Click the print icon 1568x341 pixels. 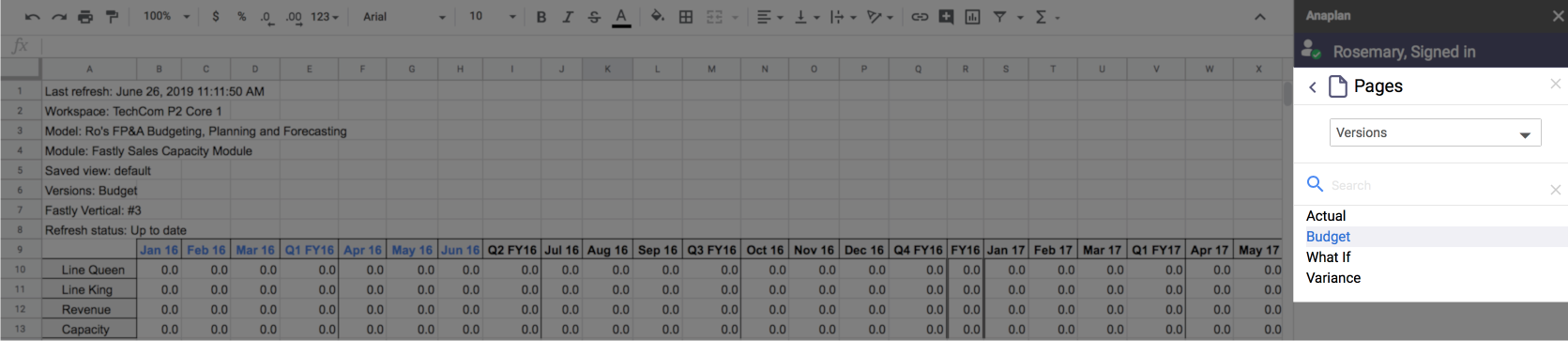coord(85,17)
